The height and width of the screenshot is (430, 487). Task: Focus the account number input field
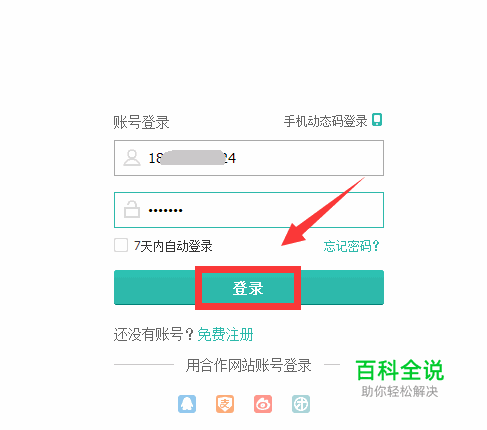pyautogui.click(x=249, y=158)
